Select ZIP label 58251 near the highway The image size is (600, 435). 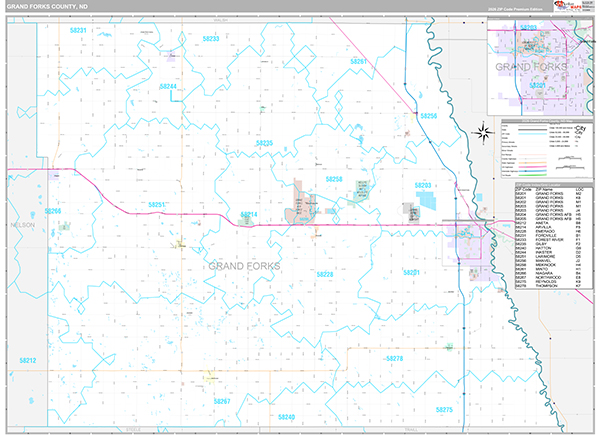(157, 205)
